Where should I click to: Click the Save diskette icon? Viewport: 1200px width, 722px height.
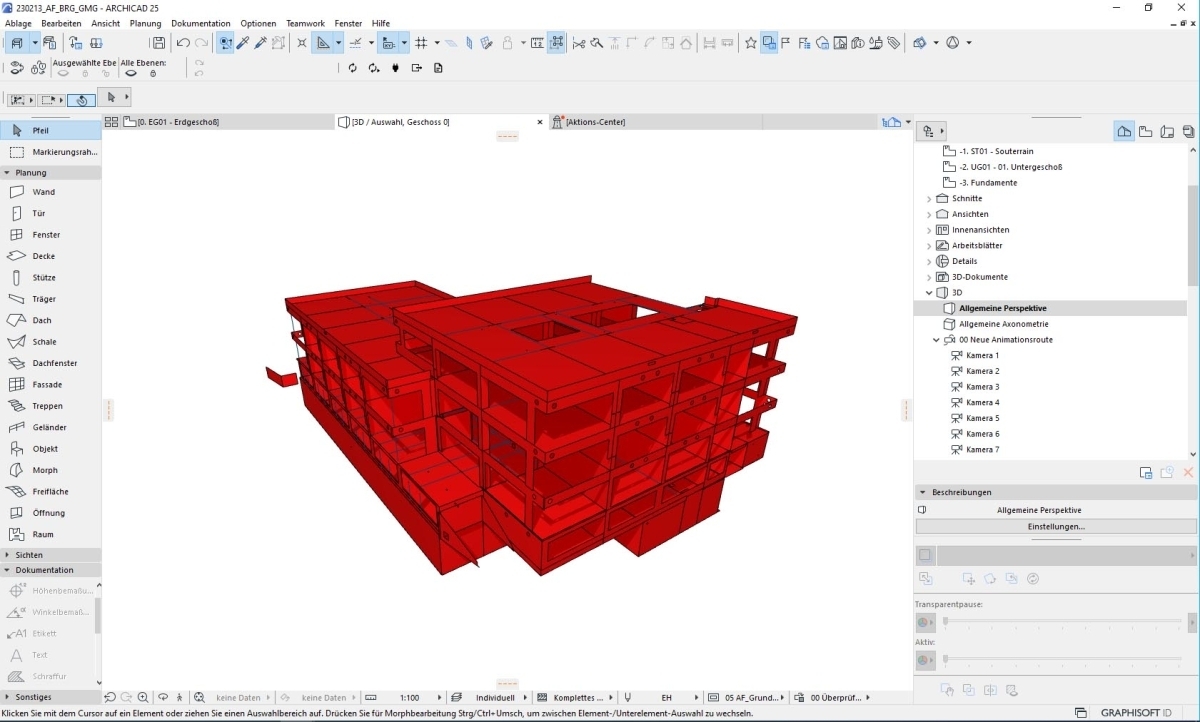(x=158, y=43)
